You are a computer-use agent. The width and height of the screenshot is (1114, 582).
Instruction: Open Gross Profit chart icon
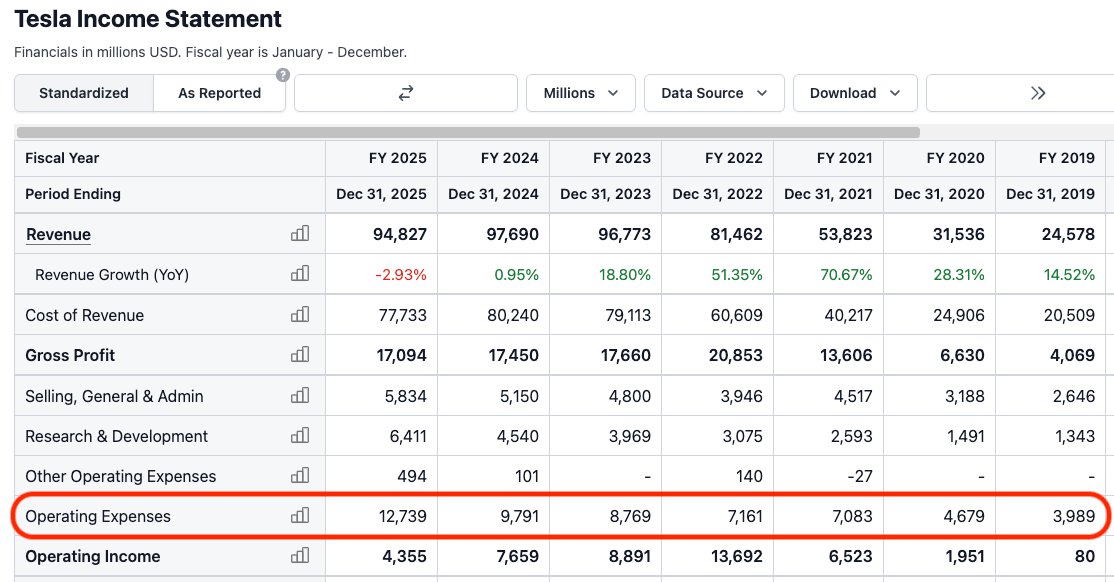pyautogui.click(x=299, y=355)
